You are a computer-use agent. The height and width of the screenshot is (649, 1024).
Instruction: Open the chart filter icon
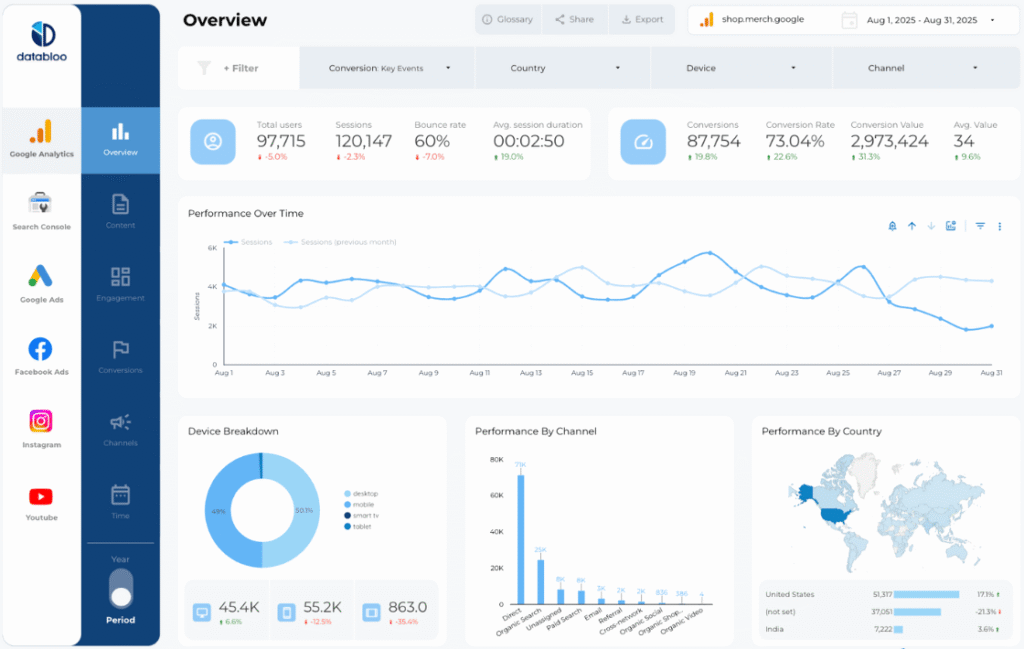[x=979, y=226]
